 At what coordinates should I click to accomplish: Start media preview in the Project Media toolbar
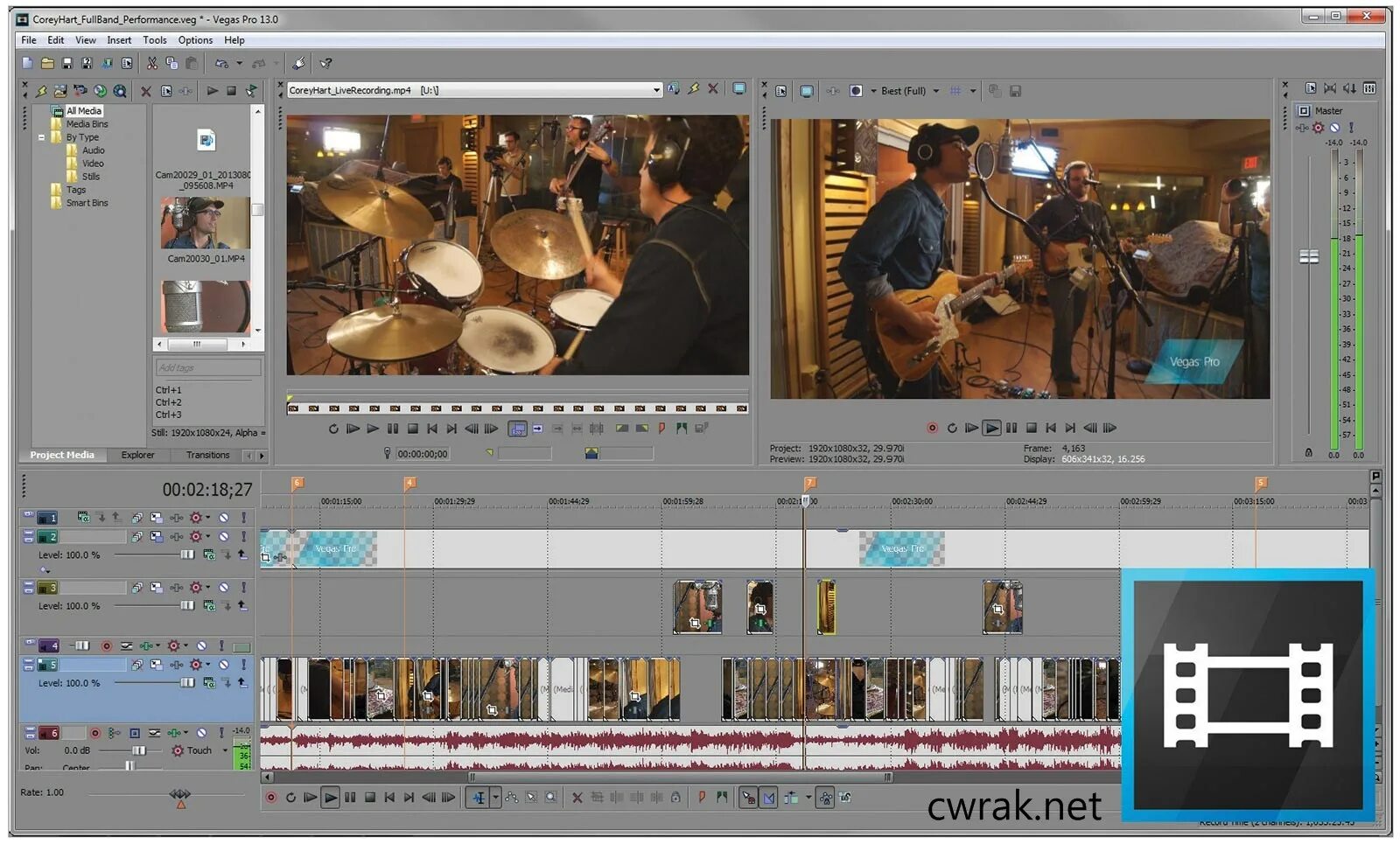pos(212,91)
